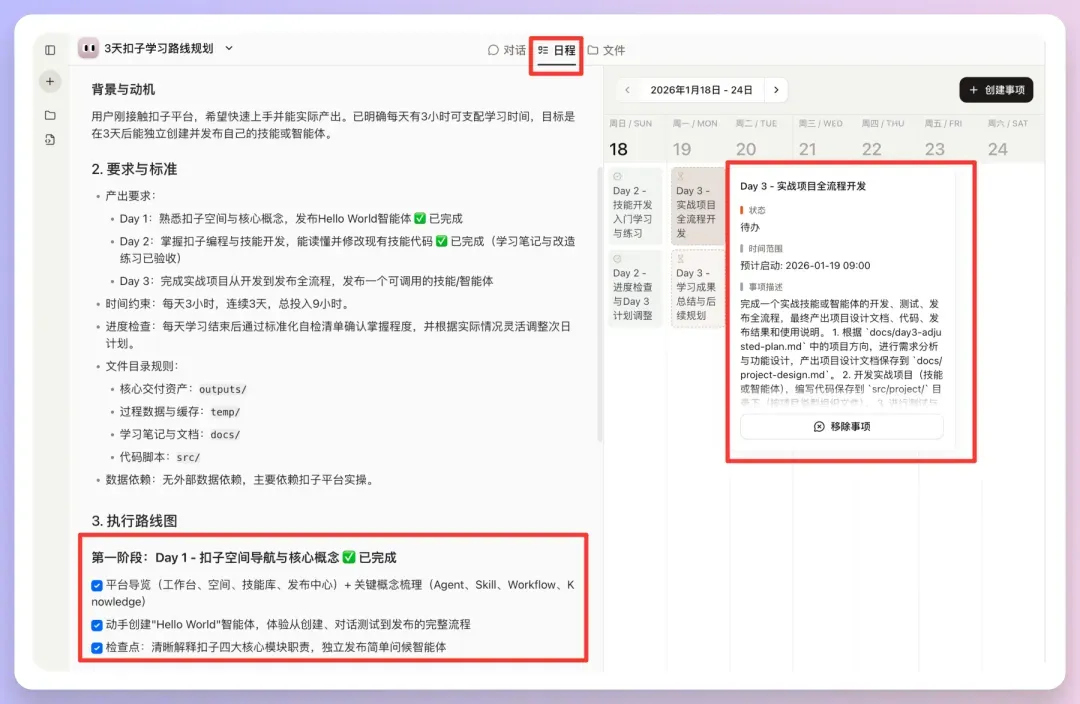1080x704 pixels.
Task: Start a new conversation with the plus icon
Action: pos(50,81)
